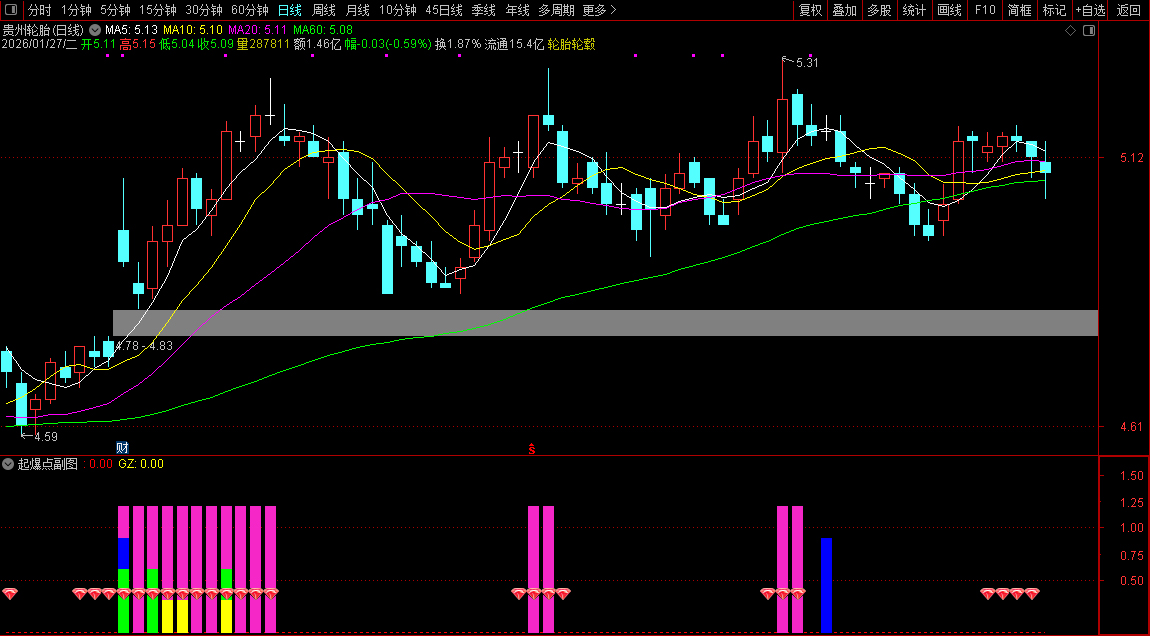Image resolution: width=1150 pixels, height=636 pixels.
Task: Activate the 画线 drawing tools
Action: (x=949, y=10)
